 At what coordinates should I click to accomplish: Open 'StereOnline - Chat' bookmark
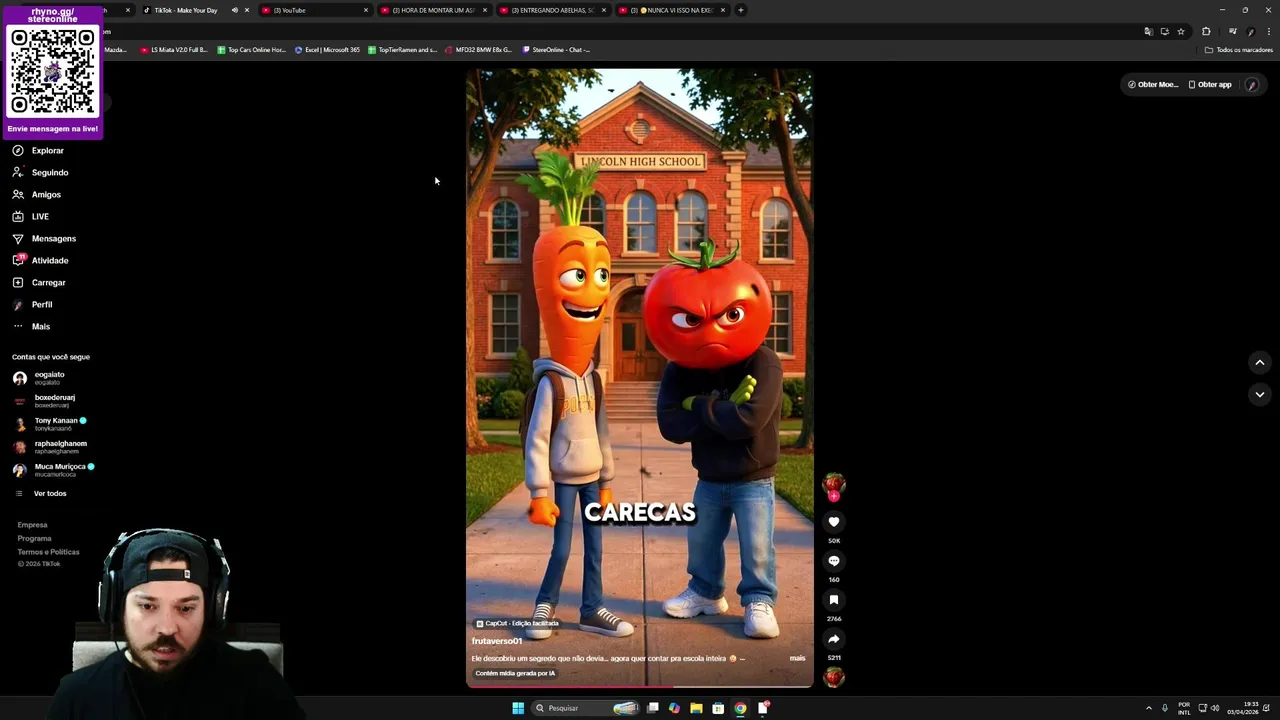tap(556, 49)
